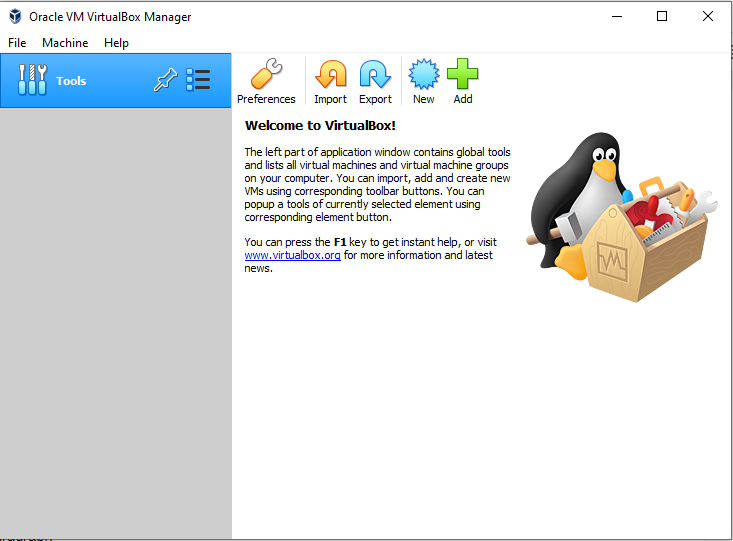Click the empty virtual machine list area
Screen dimensions: 733x541
coord(115,320)
